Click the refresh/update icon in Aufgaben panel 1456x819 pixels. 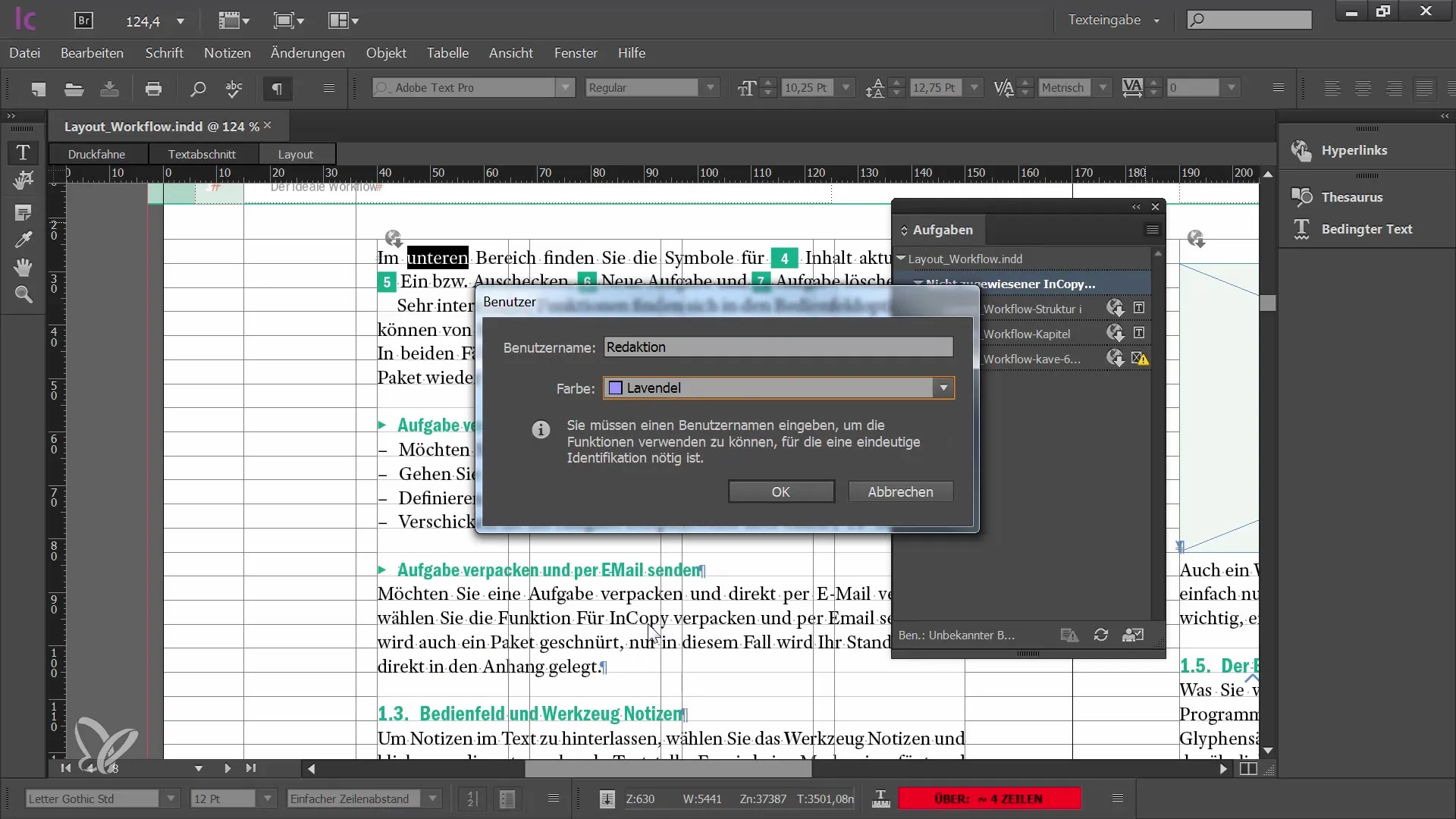[1101, 634]
